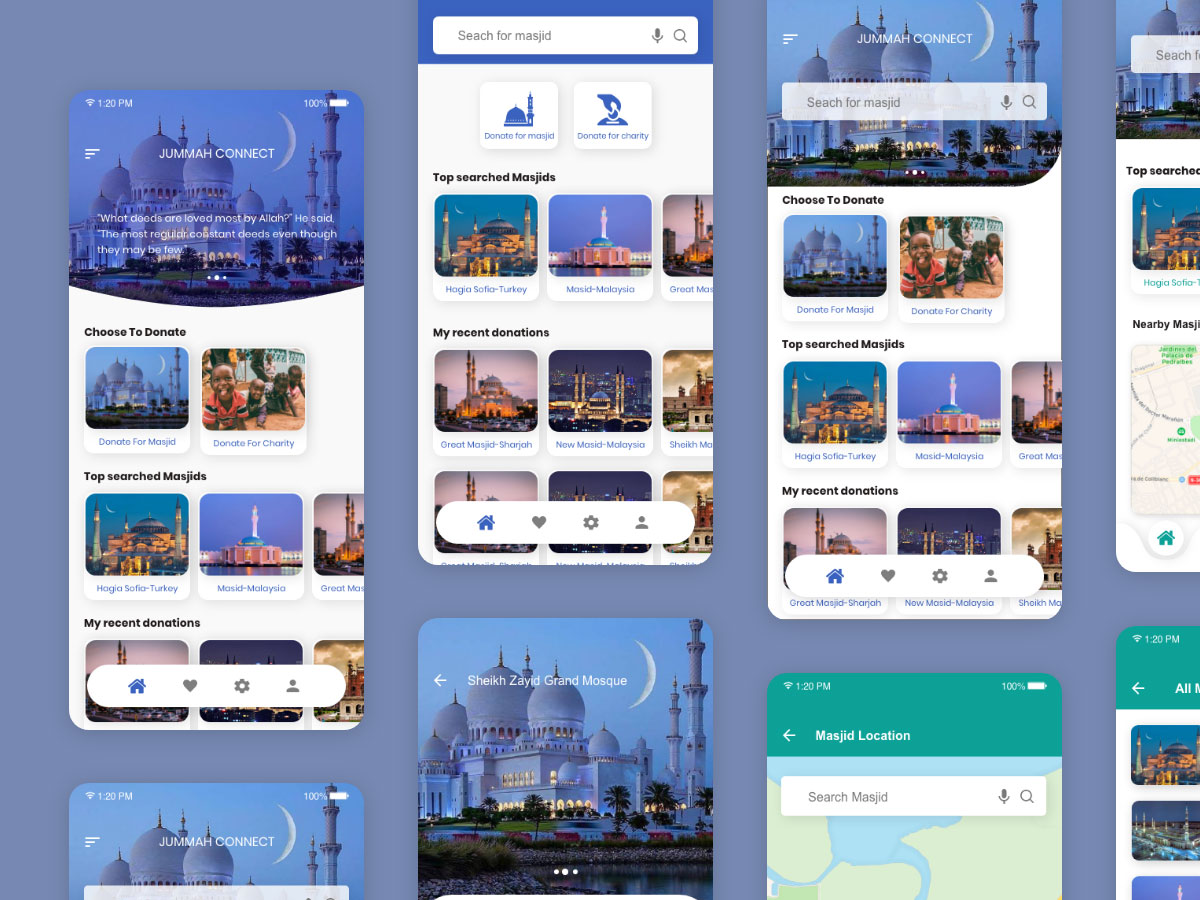The width and height of the screenshot is (1200, 900).
Task: Select Donate For Charity card on search-bar home screen
Action: (x=952, y=269)
